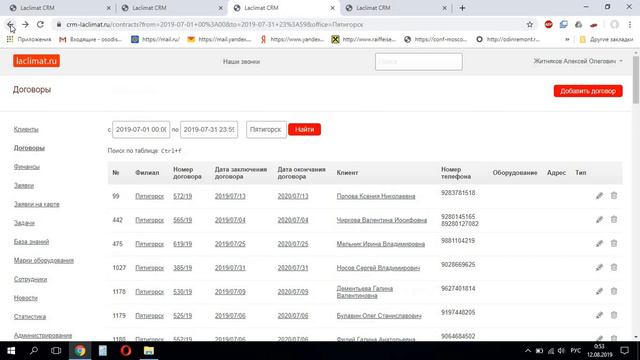Screen dimensions: 640x360
Task: Delete contract 565/19 with trash icon
Action: tap(614, 219)
